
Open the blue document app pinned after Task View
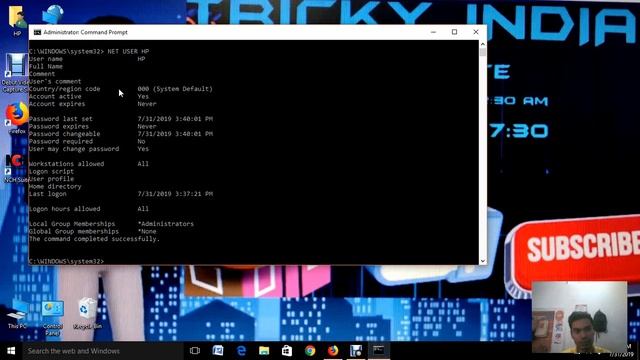[218, 351]
